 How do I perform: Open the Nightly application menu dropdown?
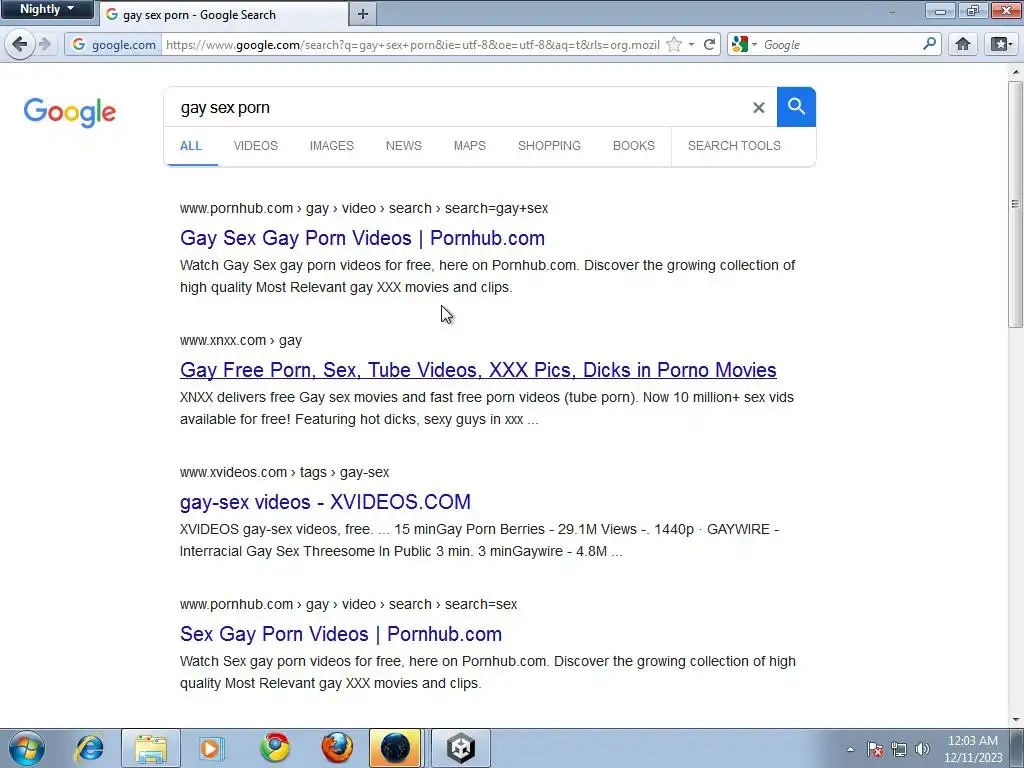coord(47,9)
